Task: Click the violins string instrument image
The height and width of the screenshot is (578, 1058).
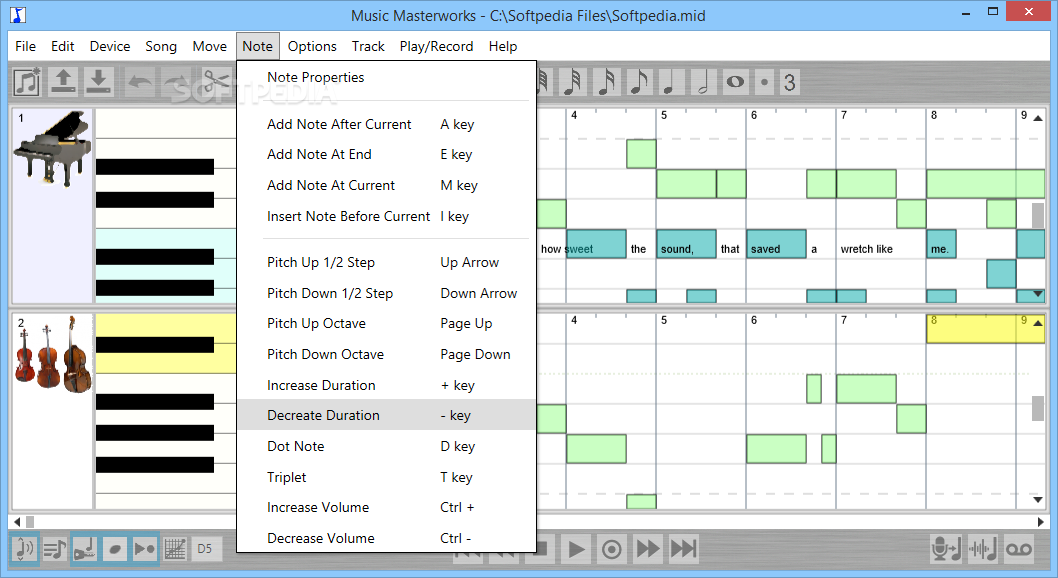Action: coord(53,355)
